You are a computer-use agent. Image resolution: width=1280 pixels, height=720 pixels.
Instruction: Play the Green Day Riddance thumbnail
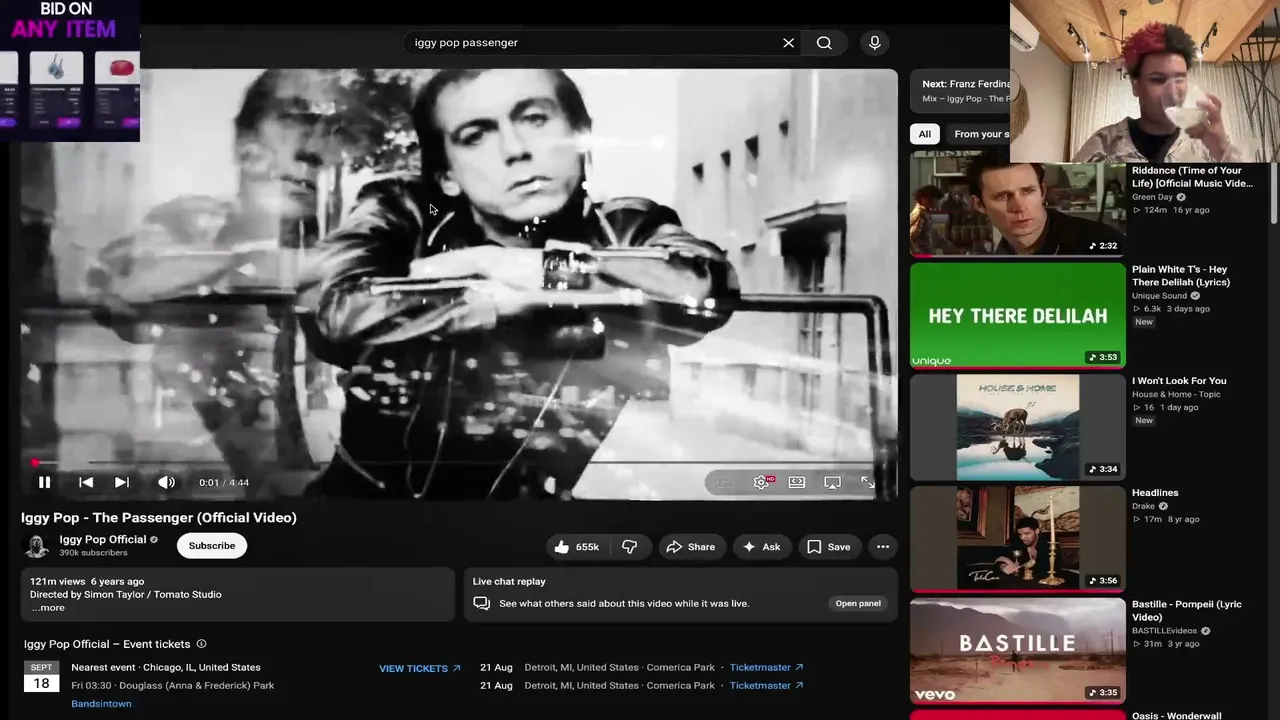click(1018, 204)
